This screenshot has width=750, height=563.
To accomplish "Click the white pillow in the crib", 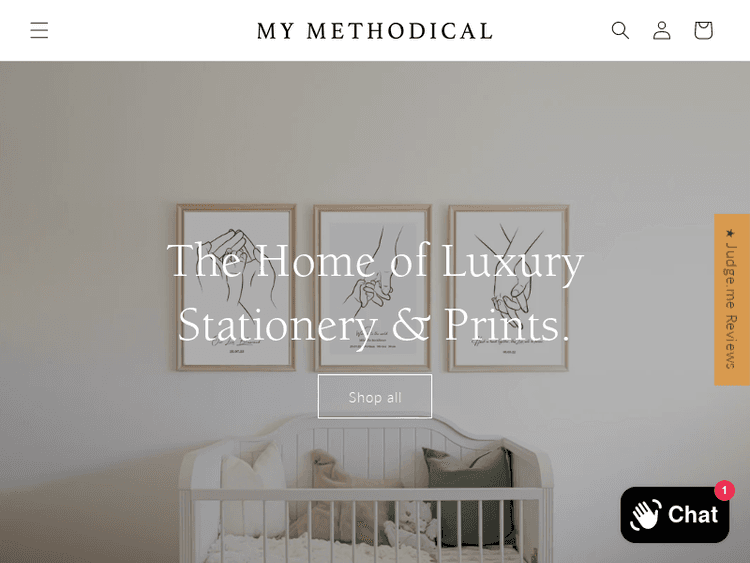I will (253, 493).
